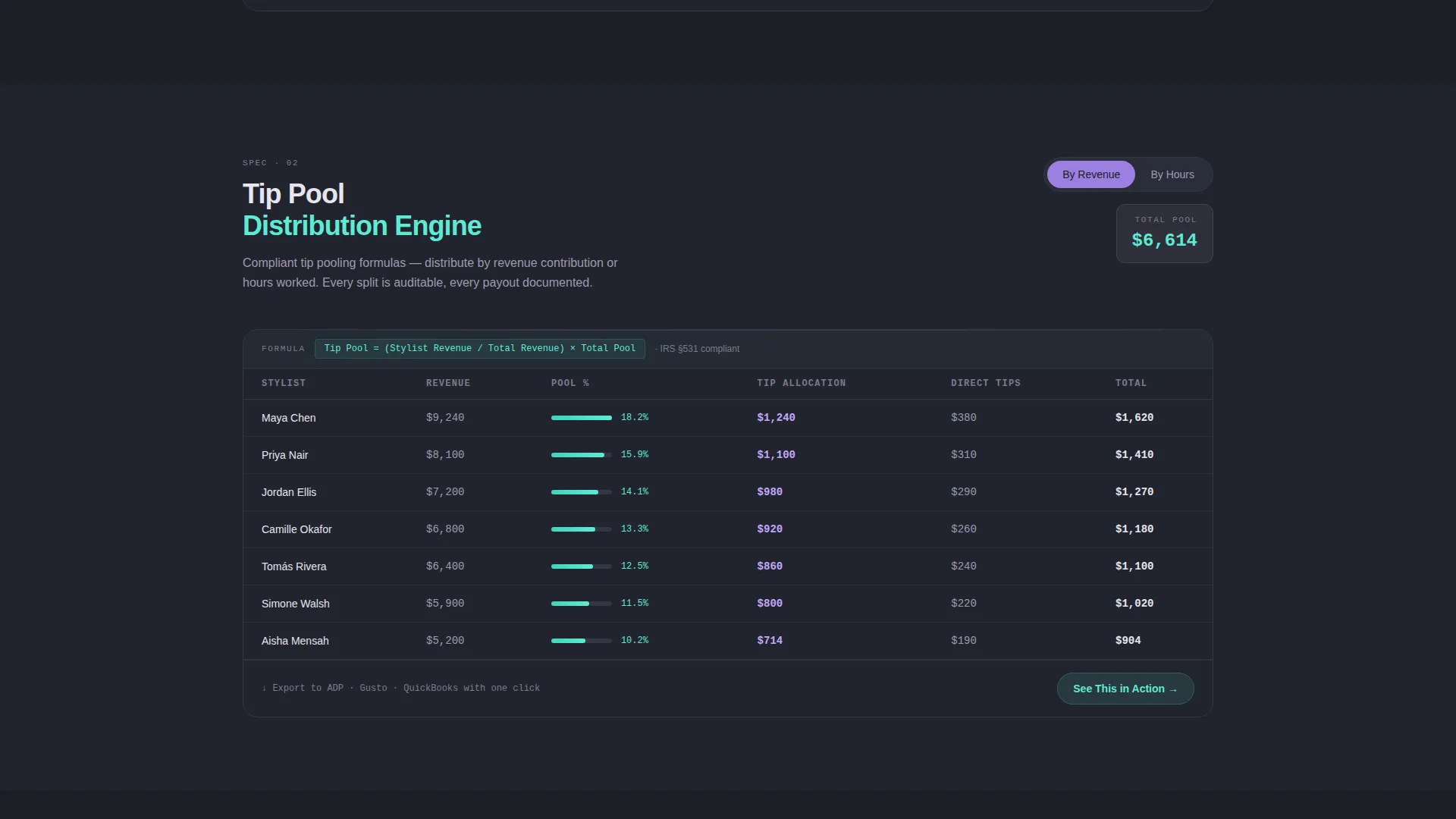Viewport: 1456px width, 819px height.
Task: Click the $860 tip allocation
Action: click(x=770, y=566)
